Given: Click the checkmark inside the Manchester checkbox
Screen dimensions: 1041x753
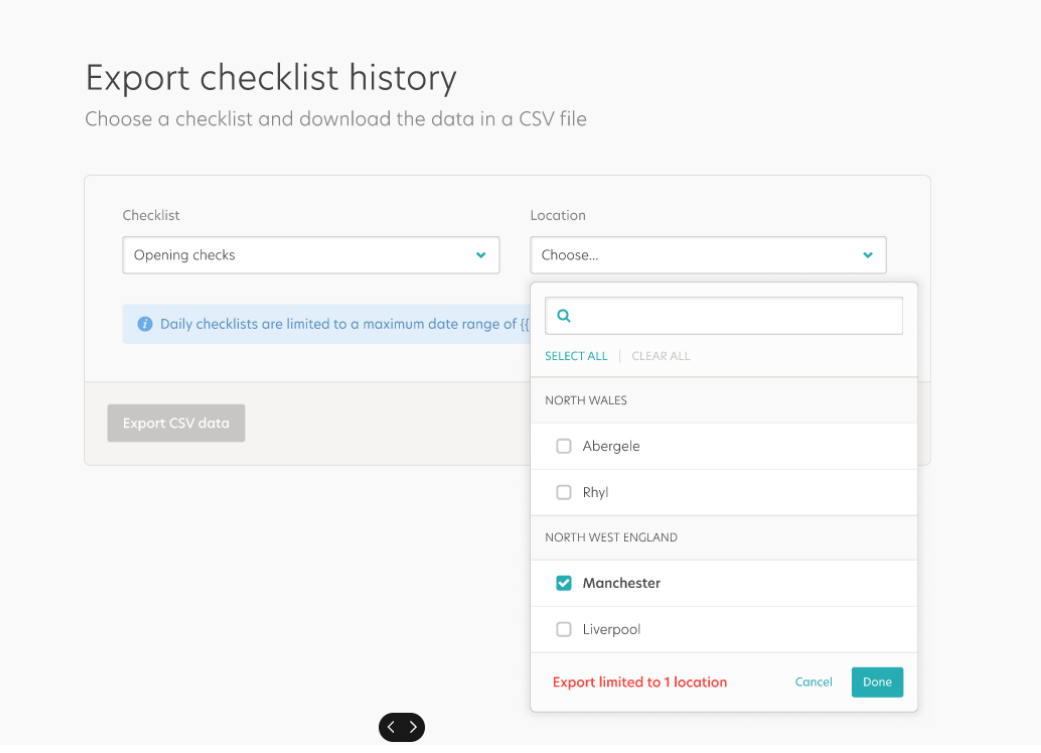Looking at the screenshot, I should [564, 583].
